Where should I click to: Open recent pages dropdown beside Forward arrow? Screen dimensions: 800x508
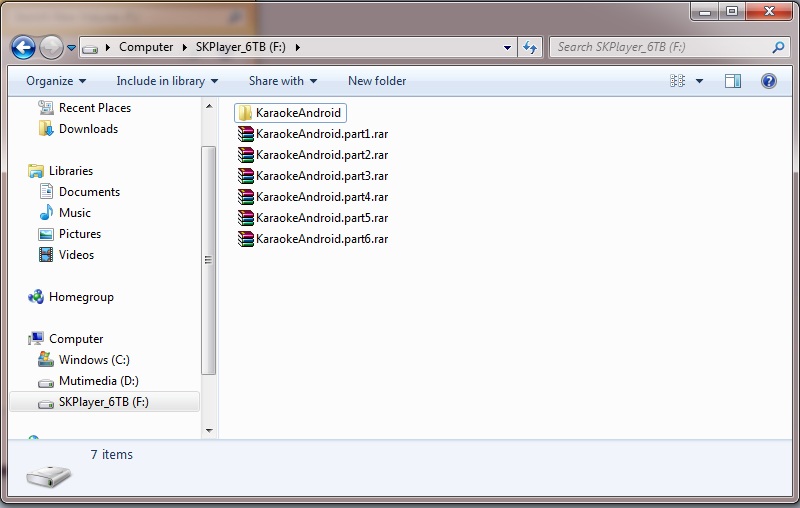click(71, 48)
